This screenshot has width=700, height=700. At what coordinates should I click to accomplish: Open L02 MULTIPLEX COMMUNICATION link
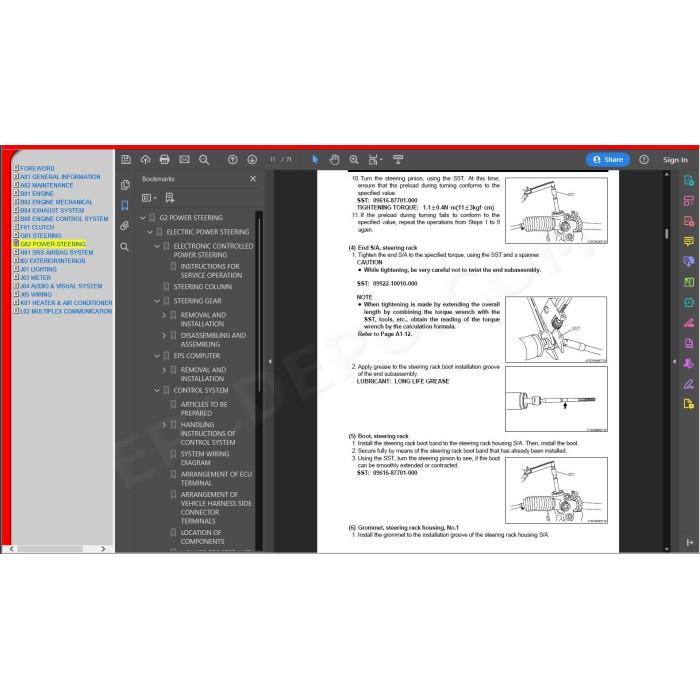coord(66,311)
